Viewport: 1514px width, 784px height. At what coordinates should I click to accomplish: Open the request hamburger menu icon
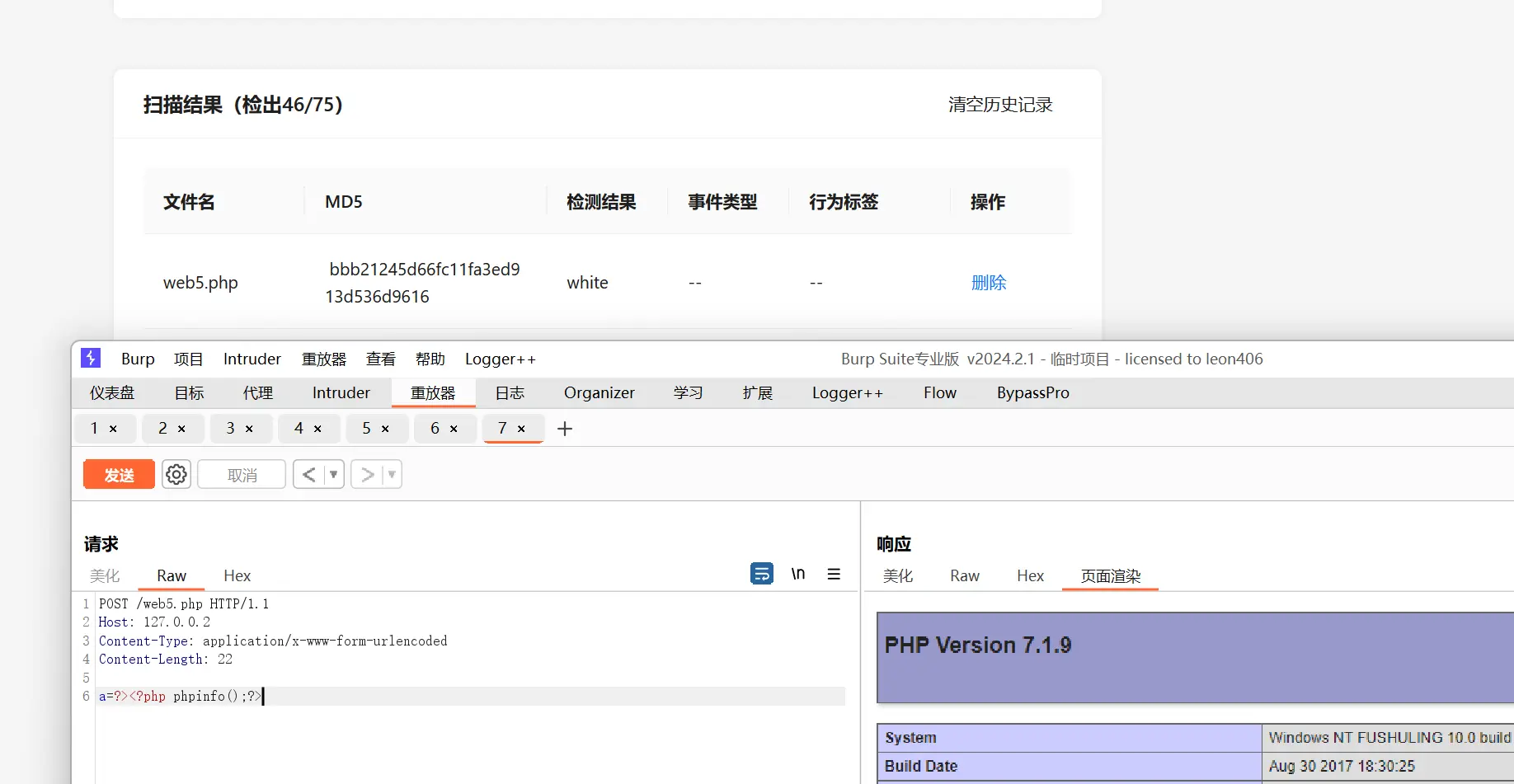coord(834,574)
